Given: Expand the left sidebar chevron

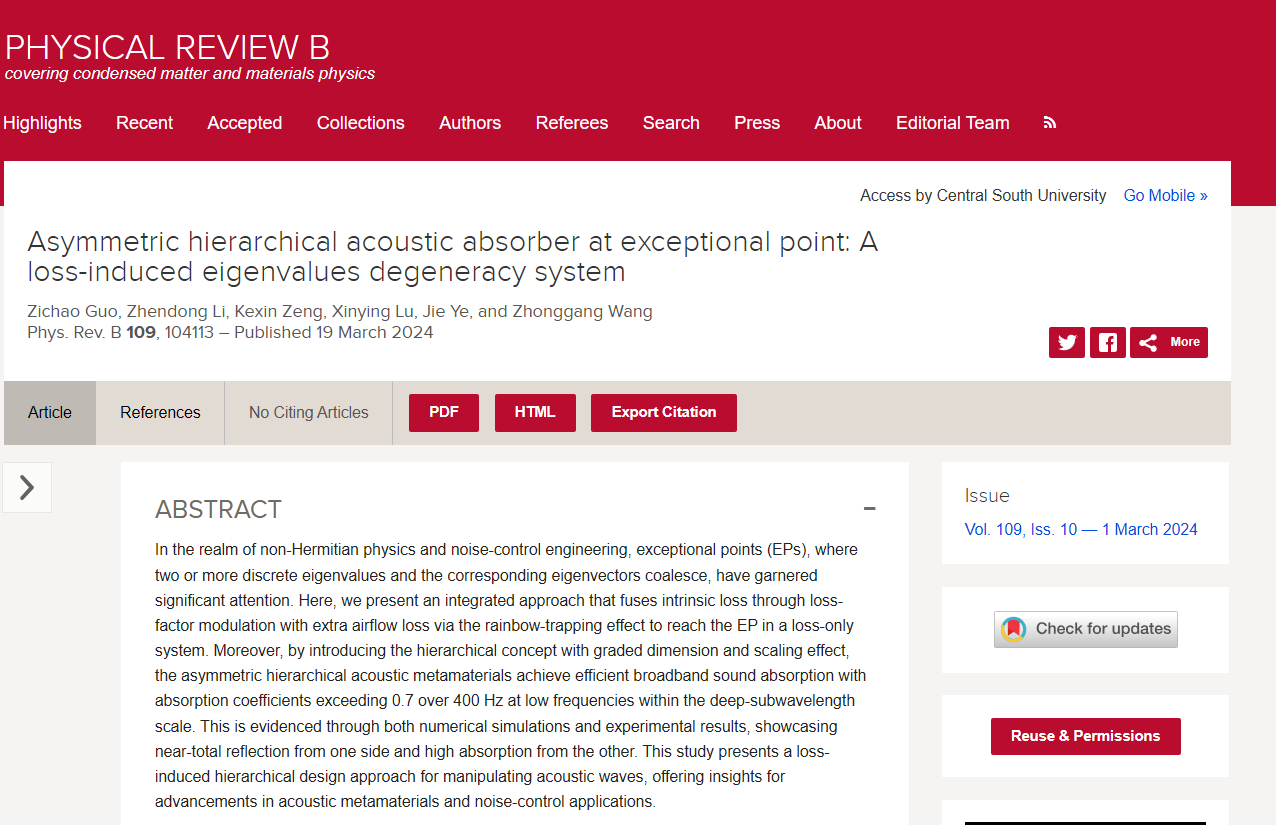Looking at the screenshot, I should [27, 487].
